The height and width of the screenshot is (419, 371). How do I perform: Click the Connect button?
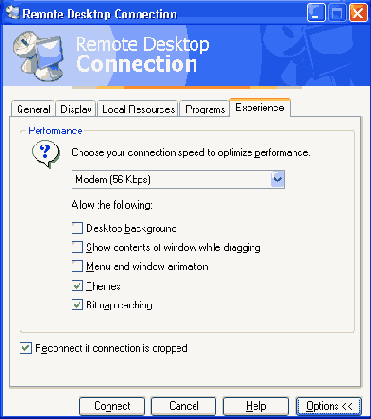(112, 406)
